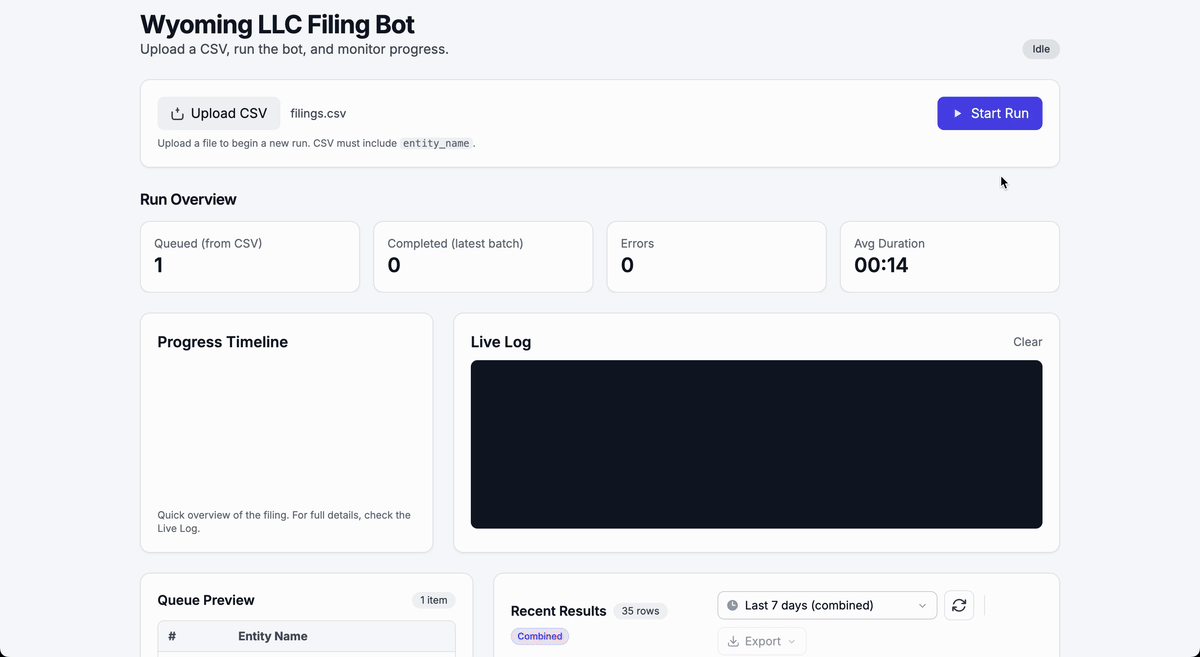Click the Combined badge under Recent Results
The image size is (1200, 657).
(x=539, y=636)
